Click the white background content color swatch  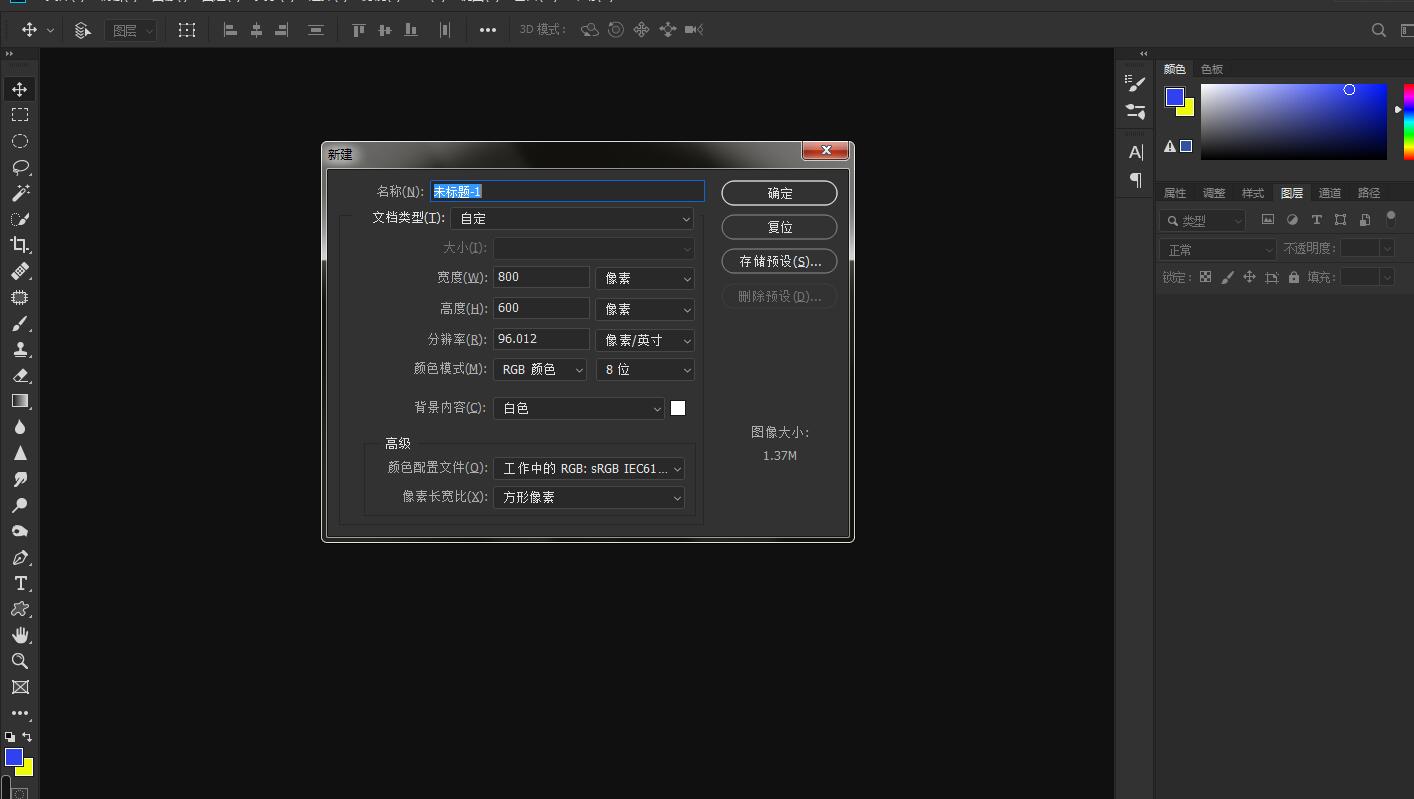(678, 408)
